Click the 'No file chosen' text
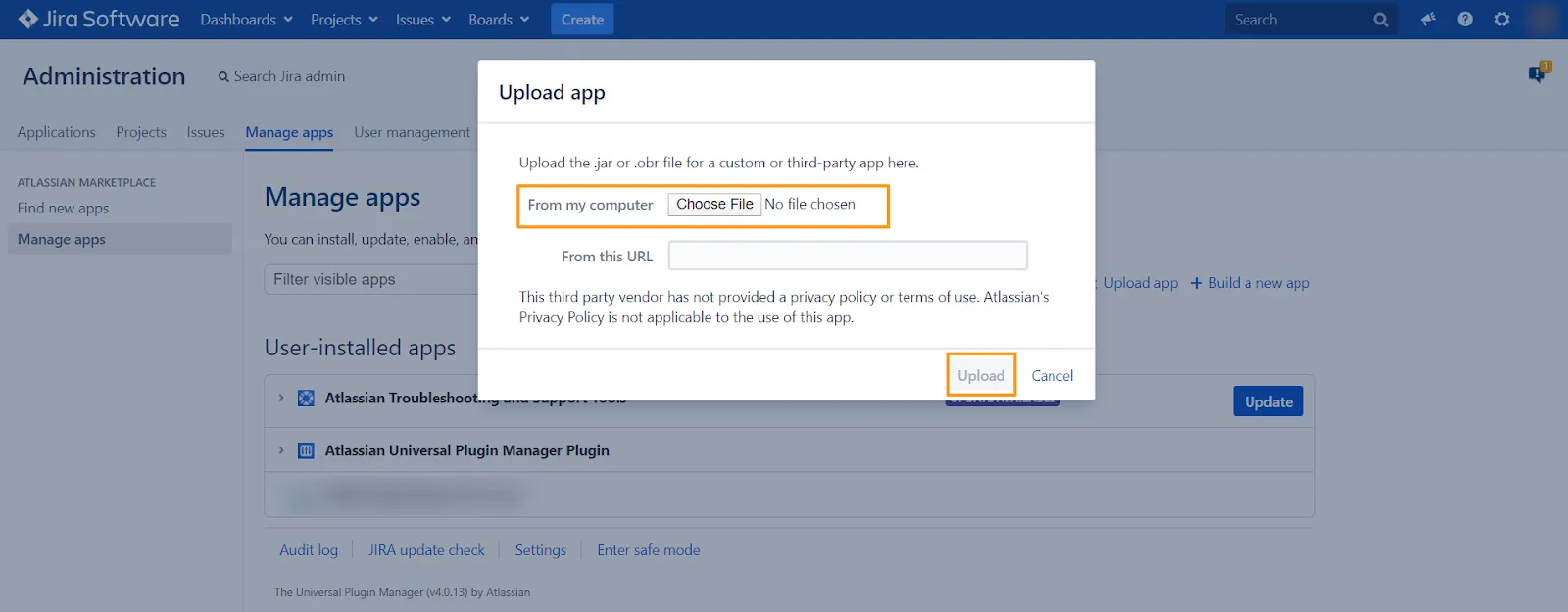This screenshot has height=612, width=1568. click(x=809, y=204)
